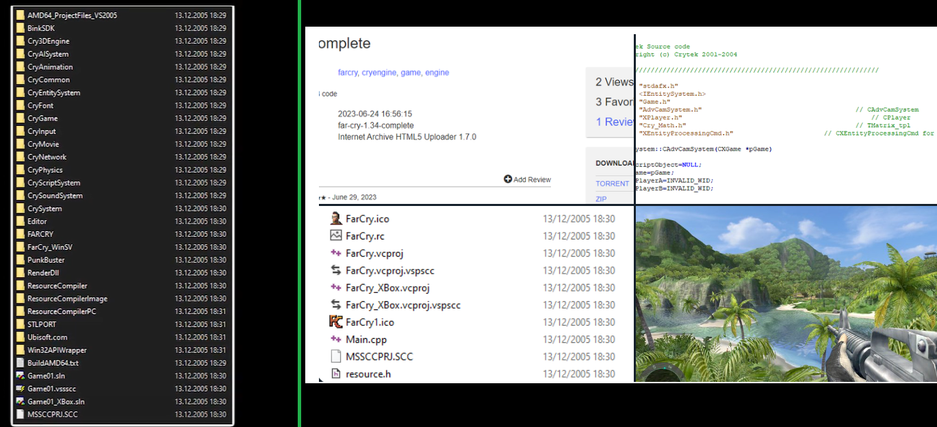Image resolution: width=937 pixels, height=427 pixels.
Task: Open the cryengine tag link
Action: (380, 72)
